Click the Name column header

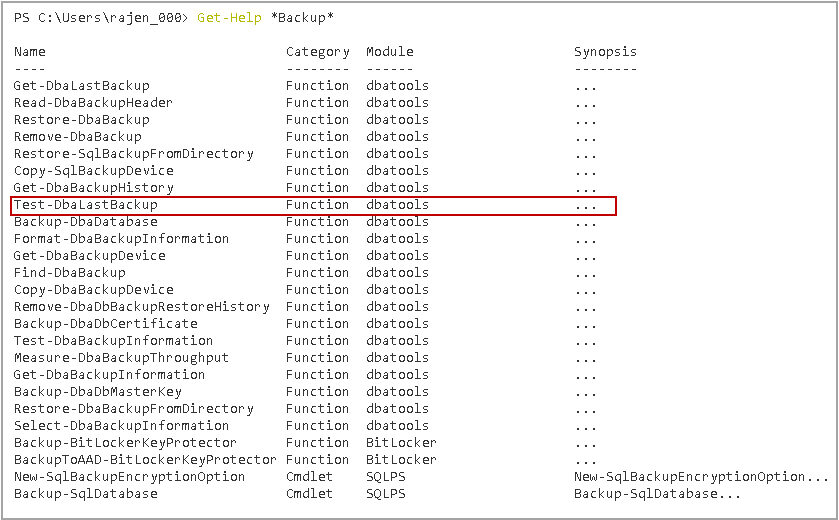[x=29, y=51]
